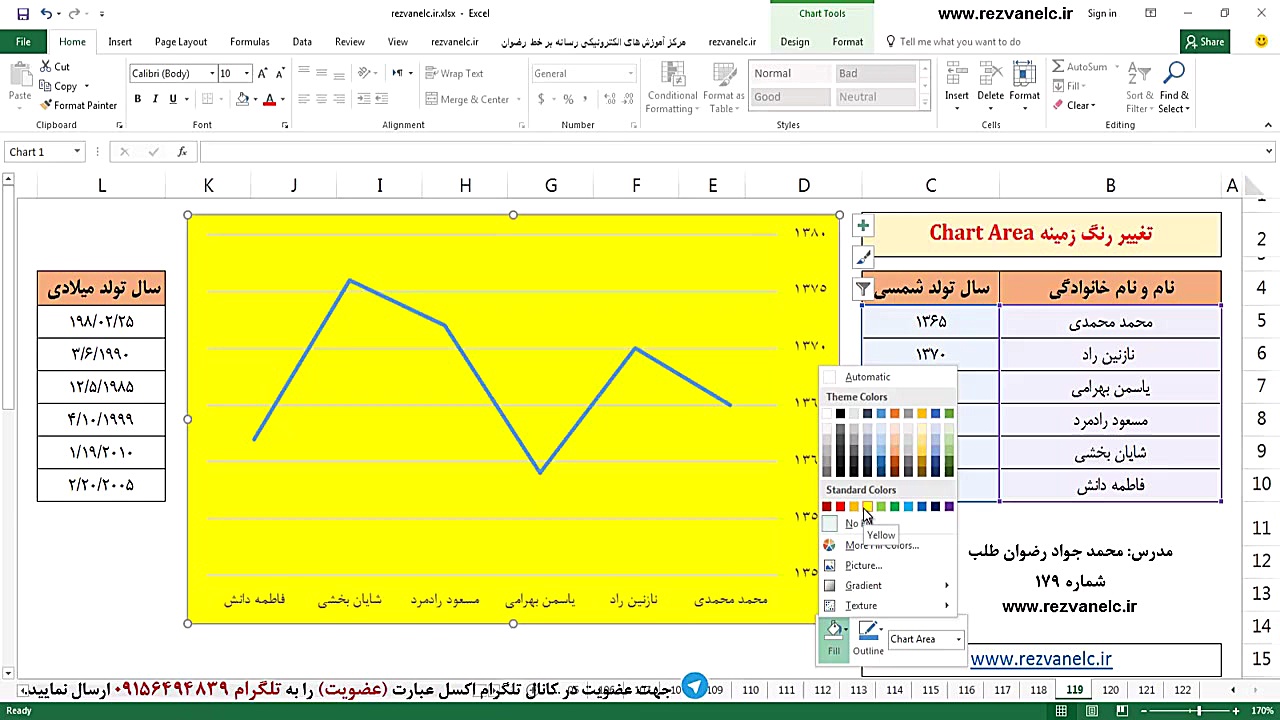
Task: Decrease font size with the small A
Action: coord(279,73)
